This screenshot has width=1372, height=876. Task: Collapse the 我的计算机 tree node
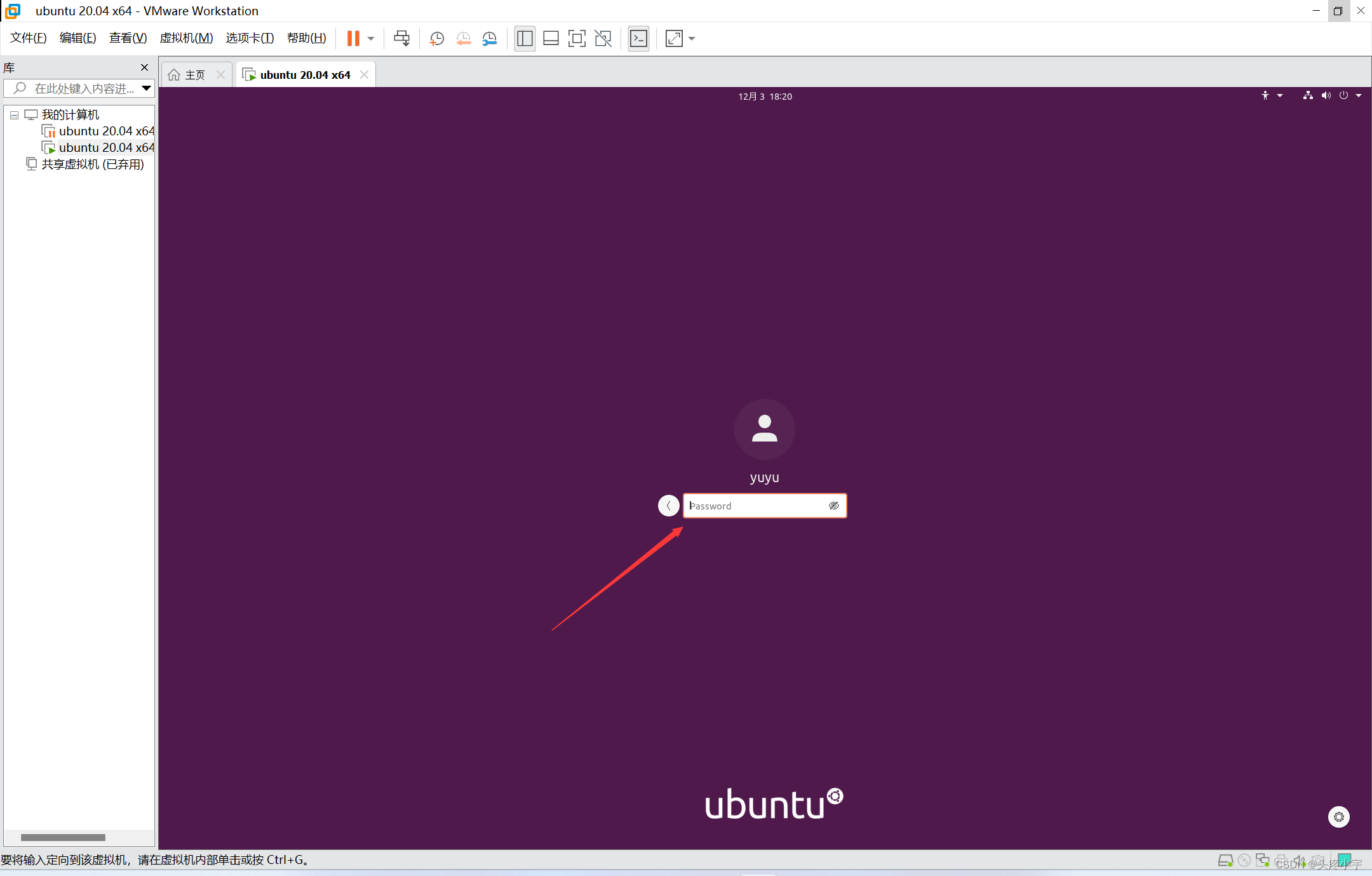[x=14, y=115]
